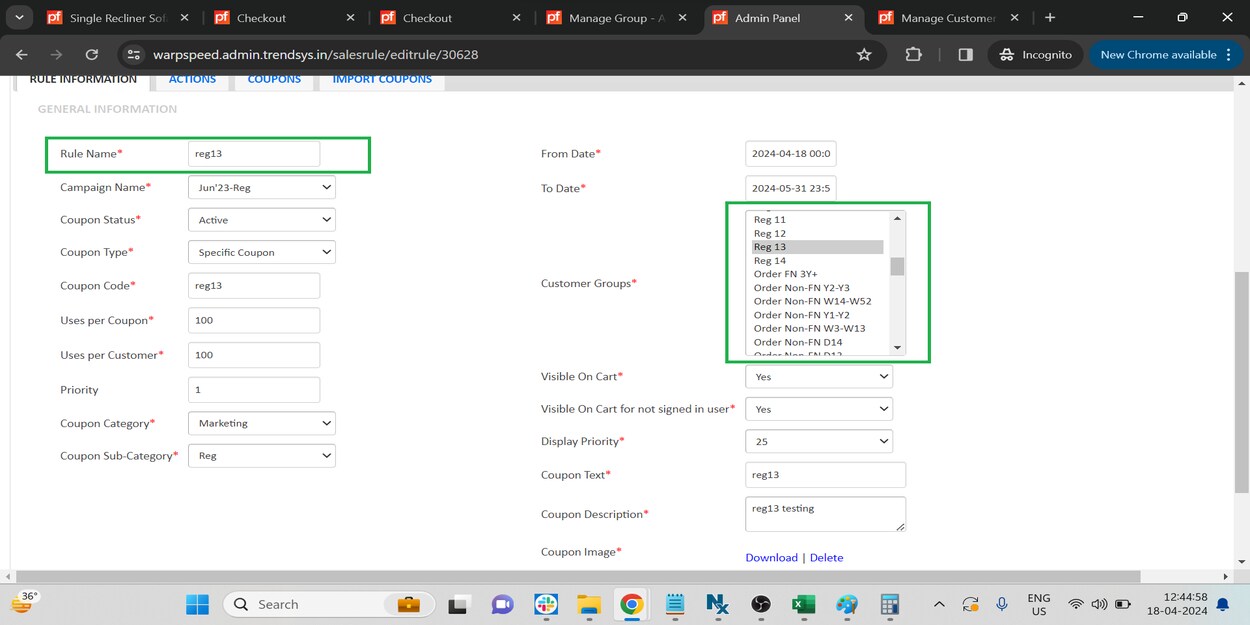1250x625 pixels.
Task: Open the browser extensions puzzle icon
Action: (913, 55)
